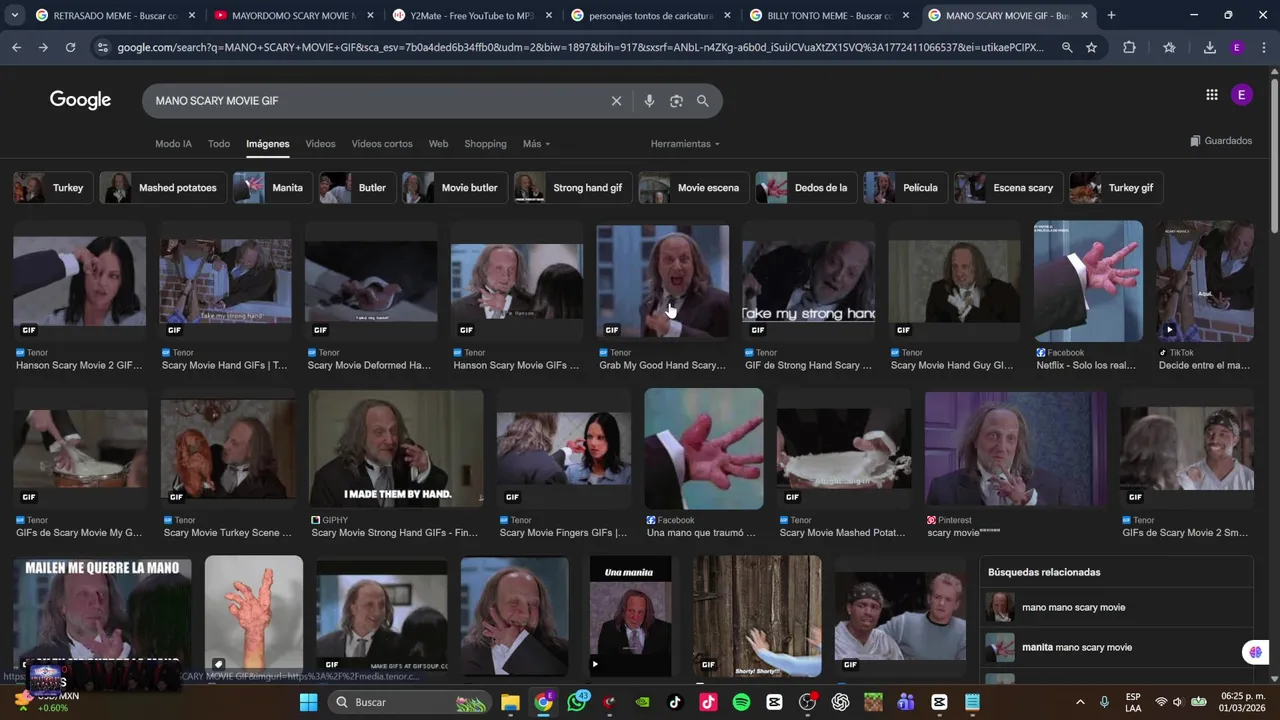Open the Google apps grid
1280x720 pixels.
point(1212,95)
